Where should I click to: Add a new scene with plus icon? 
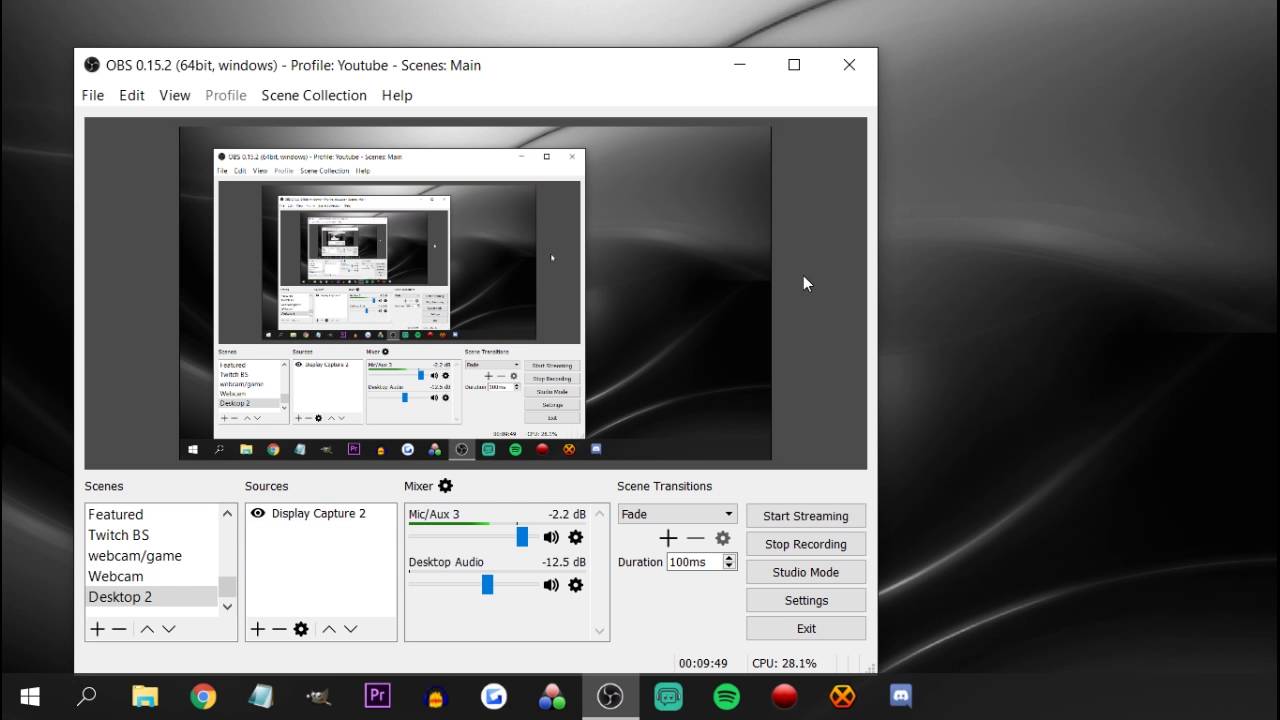click(97, 629)
